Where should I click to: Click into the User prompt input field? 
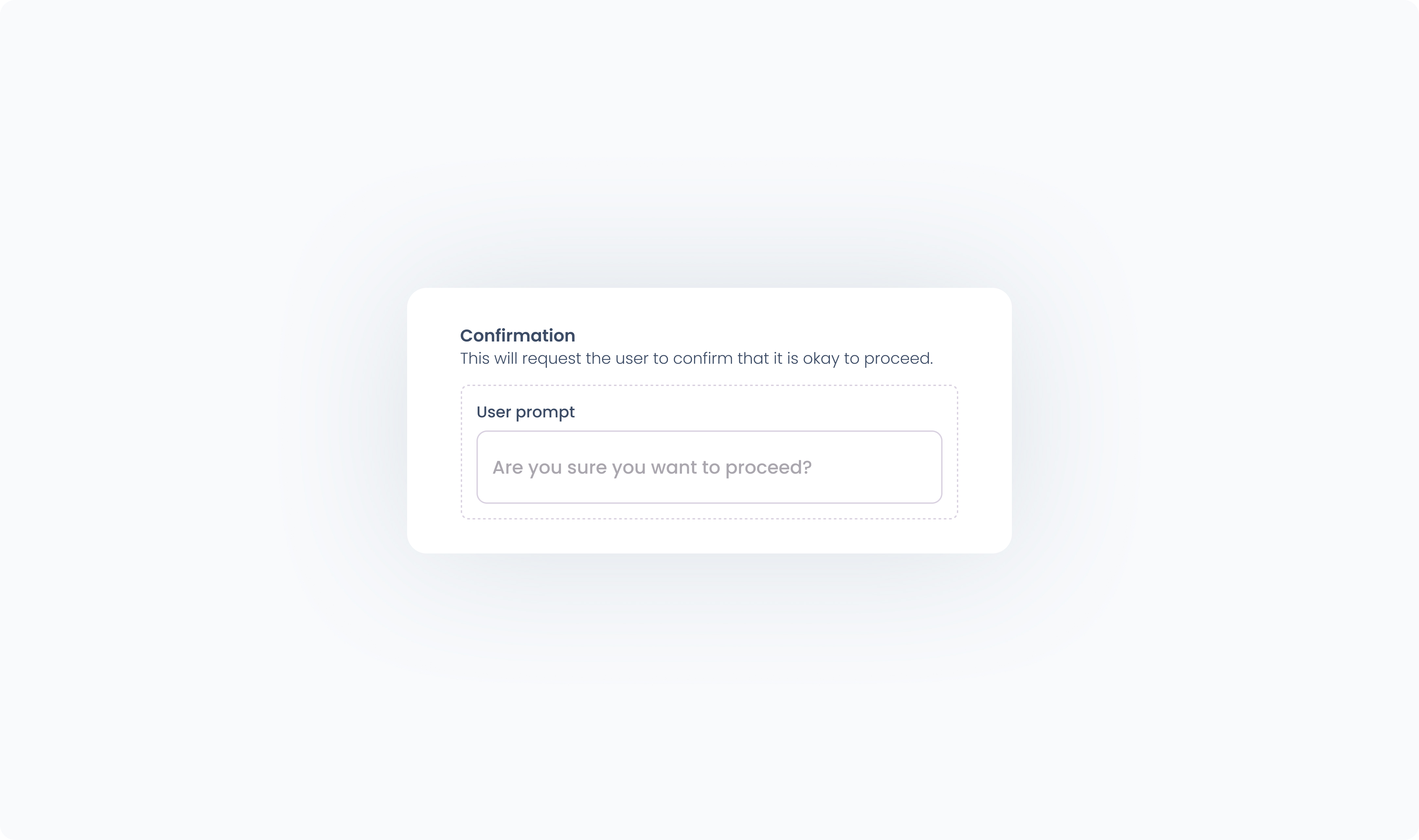[709, 467]
